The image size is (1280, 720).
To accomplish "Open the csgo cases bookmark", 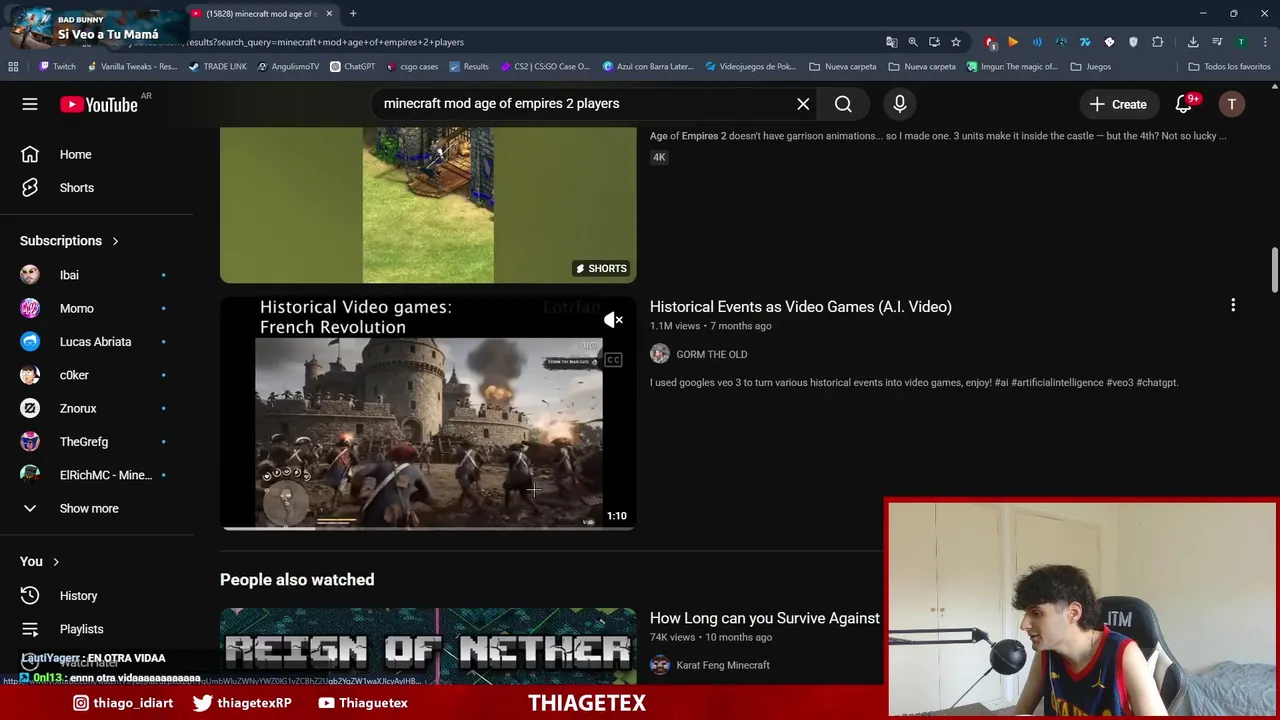I will tap(411, 67).
